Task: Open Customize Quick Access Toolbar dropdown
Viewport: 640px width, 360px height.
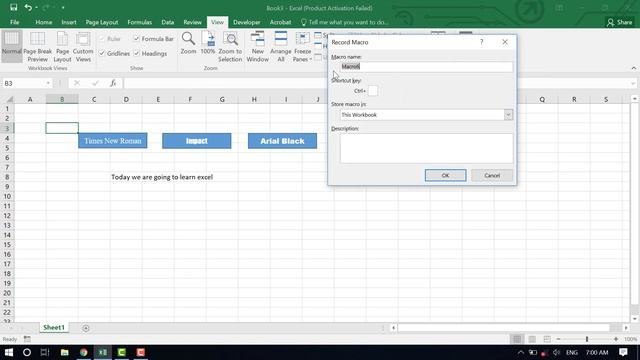Action: click(63, 7)
